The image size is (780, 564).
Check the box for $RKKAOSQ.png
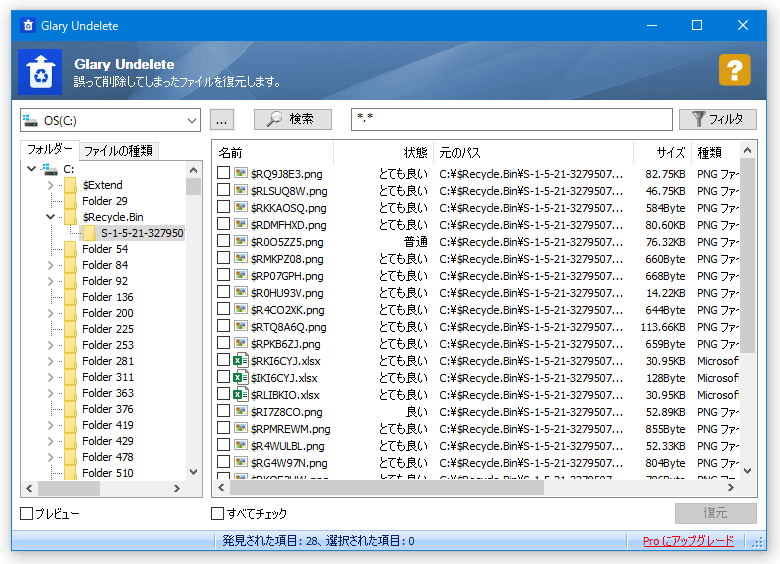pyautogui.click(x=223, y=207)
